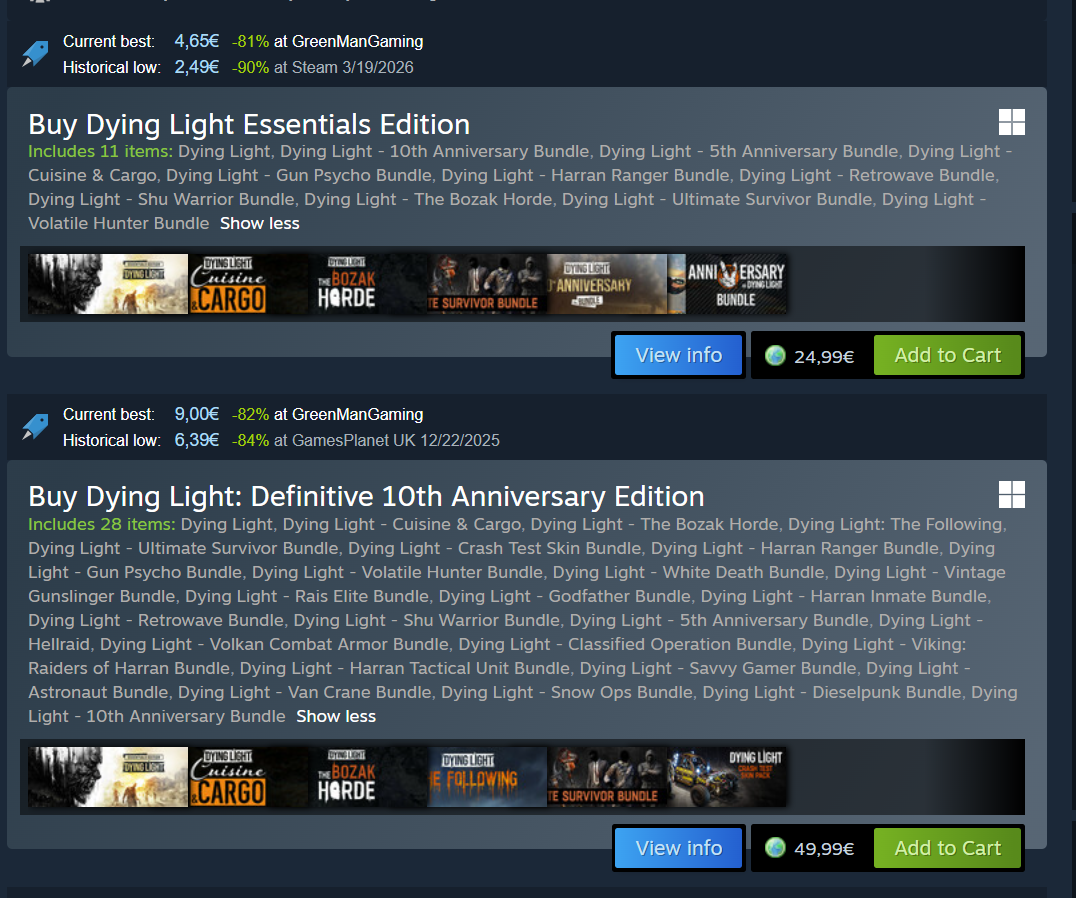Click the globe icon next to 24,99€ price
Image resolution: width=1076 pixels, height=898 pixels.
tap(775, 355)
